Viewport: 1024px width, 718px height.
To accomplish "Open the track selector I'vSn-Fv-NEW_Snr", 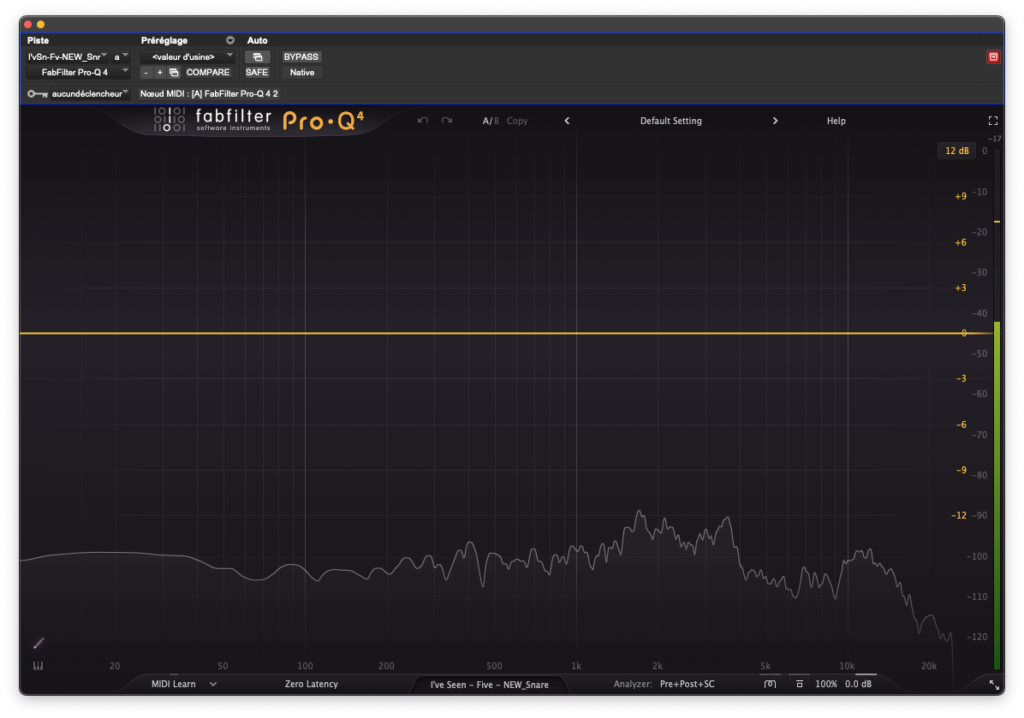I will point(67,57).
